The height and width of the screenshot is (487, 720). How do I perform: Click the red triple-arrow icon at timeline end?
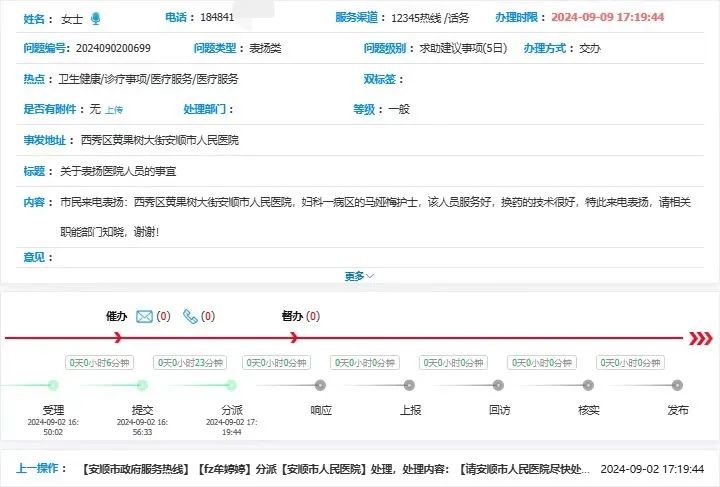[701, 339]
